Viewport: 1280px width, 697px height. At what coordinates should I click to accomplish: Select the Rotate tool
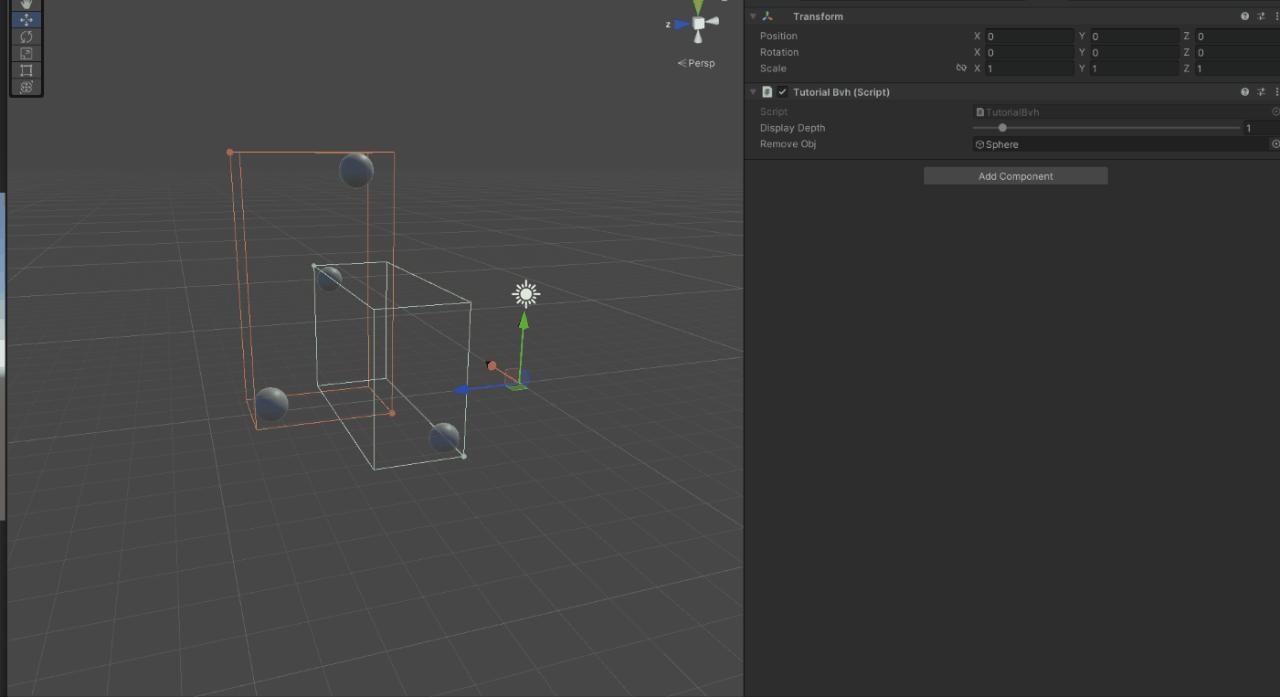[26, 36]
